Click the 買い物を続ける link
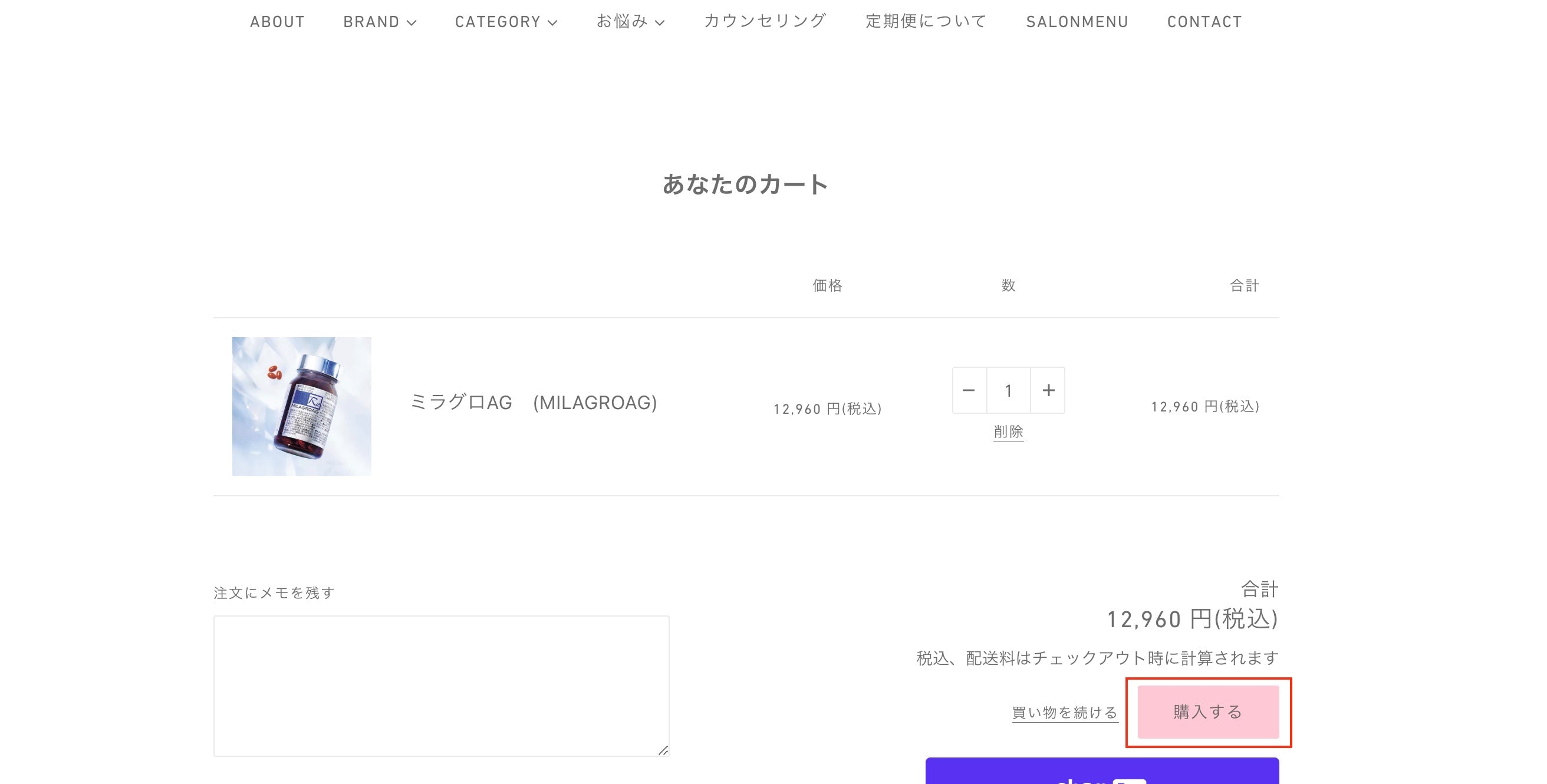Image resolution: width=1547 pixels, height=784 pixels. (x=1064, y=713)
